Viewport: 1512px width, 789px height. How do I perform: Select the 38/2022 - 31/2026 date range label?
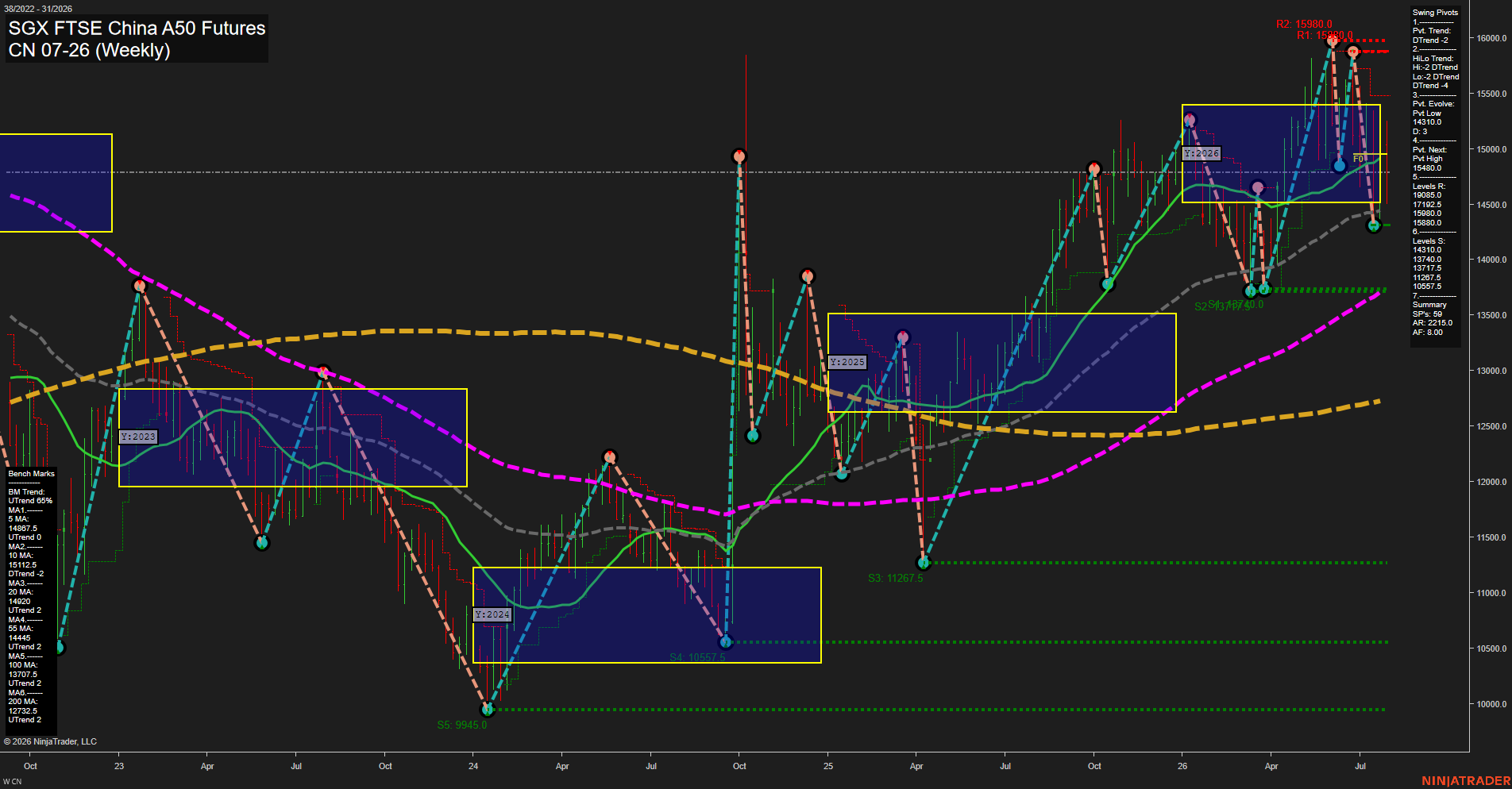[x=37, y=9]
